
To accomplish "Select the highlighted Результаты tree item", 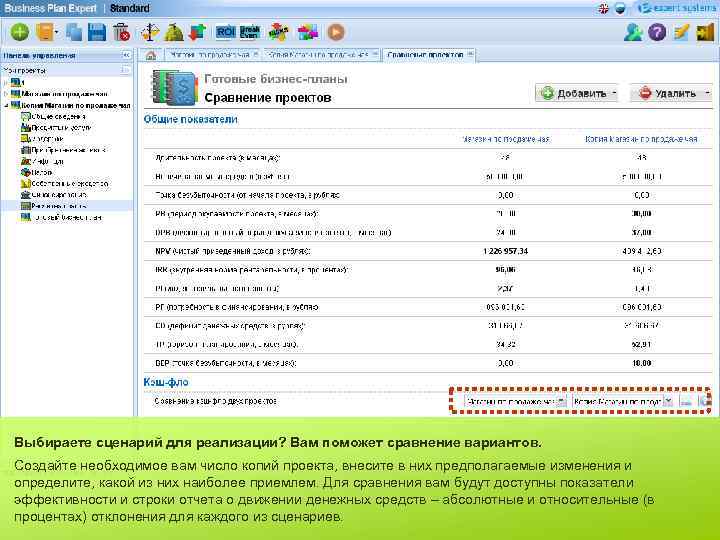I will click(x=54, y=206).
